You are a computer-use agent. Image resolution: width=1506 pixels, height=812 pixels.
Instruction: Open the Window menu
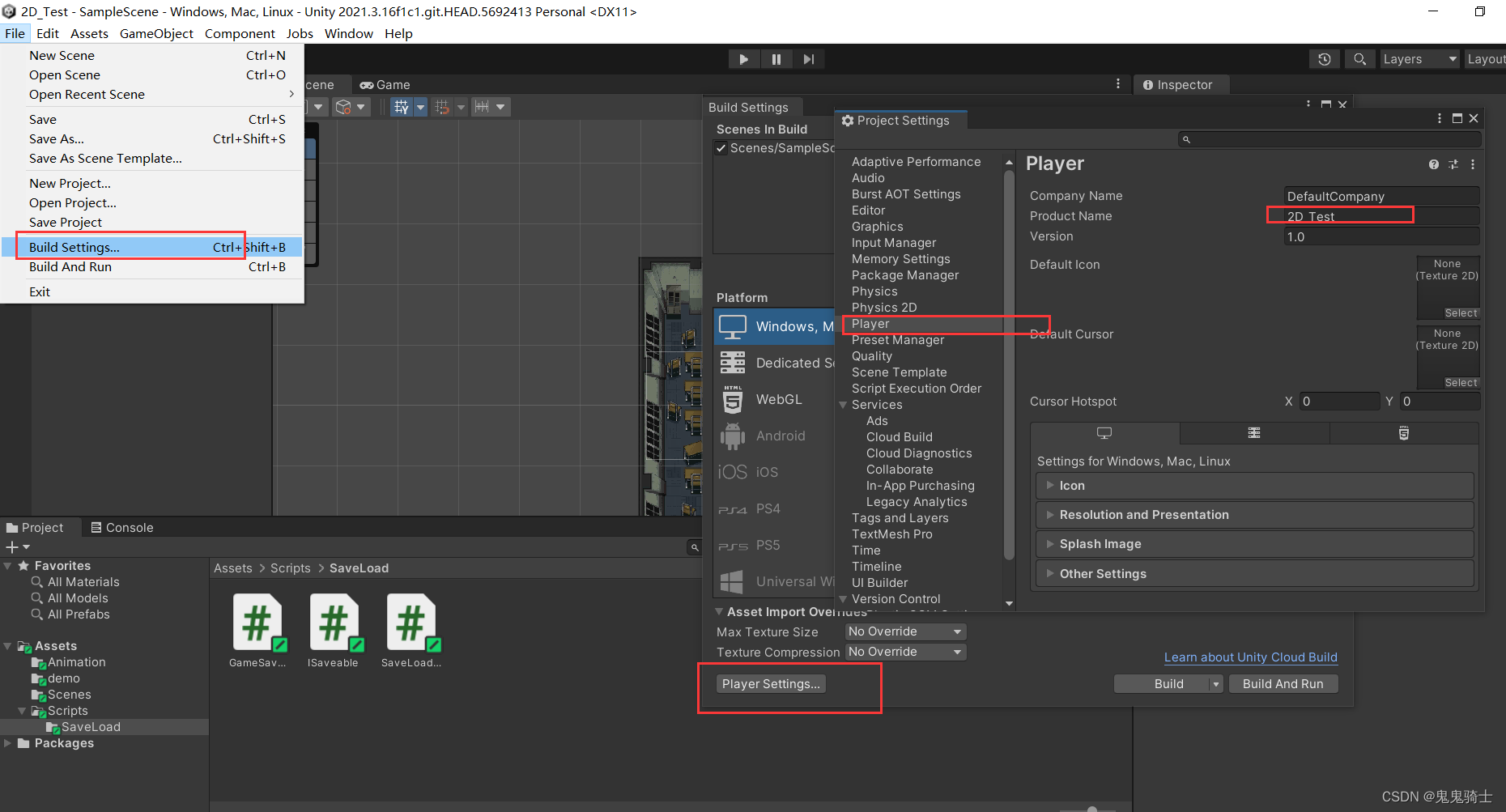(349, 33)
